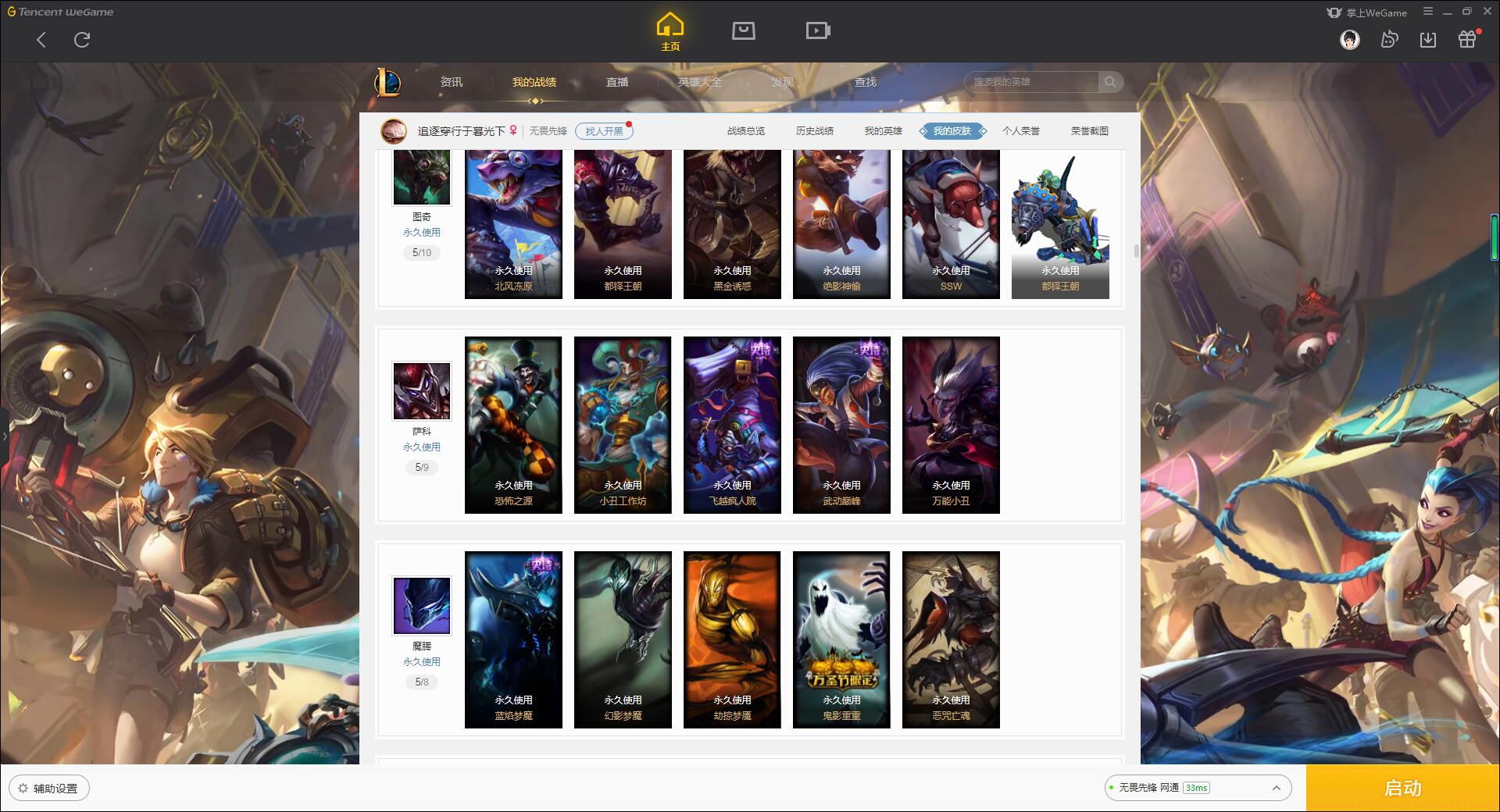Open the 小丑工作坊 skin card
The width and height of the screenshot is (1500, 812).
(x=623, y=425)
